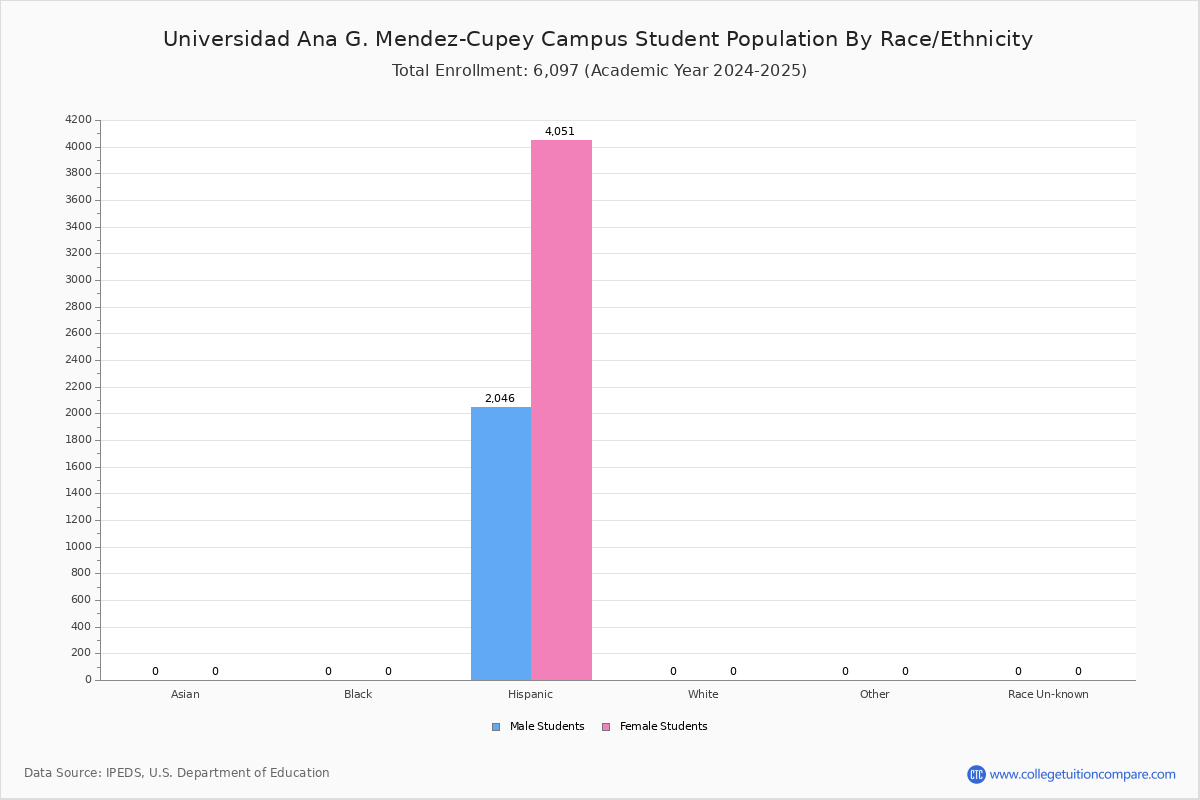Click the Asian category axis label

tap(185, 694)
